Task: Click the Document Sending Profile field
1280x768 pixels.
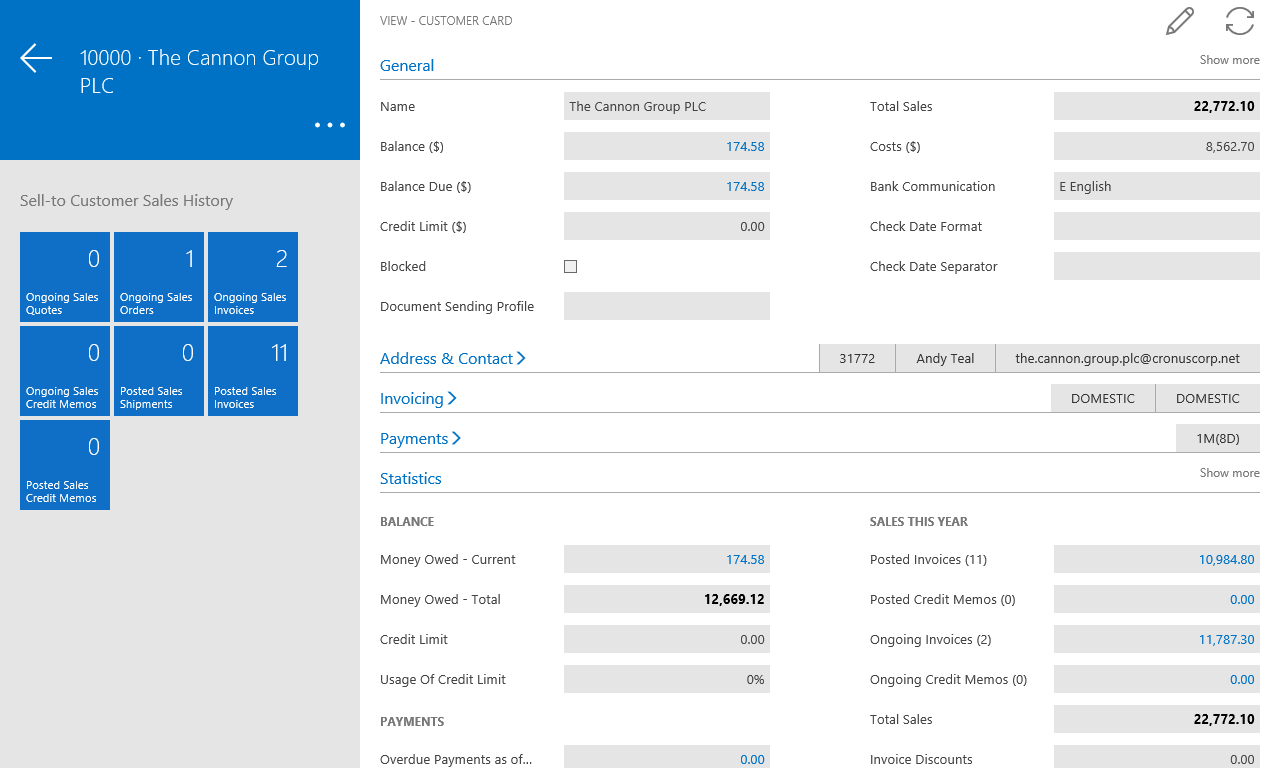Action: tap(667, 306)
